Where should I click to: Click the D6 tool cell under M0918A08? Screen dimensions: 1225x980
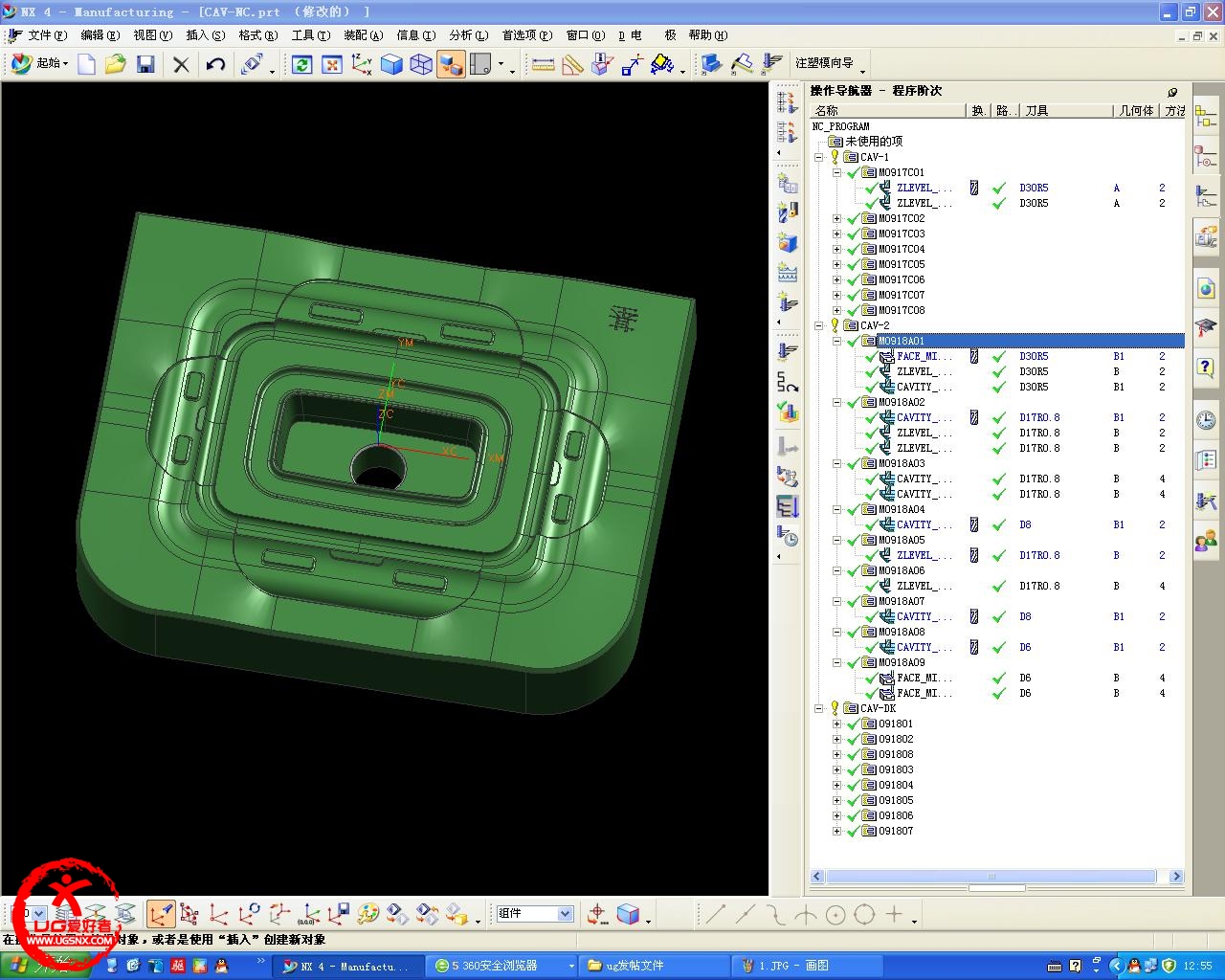[x=1025, y=647]
